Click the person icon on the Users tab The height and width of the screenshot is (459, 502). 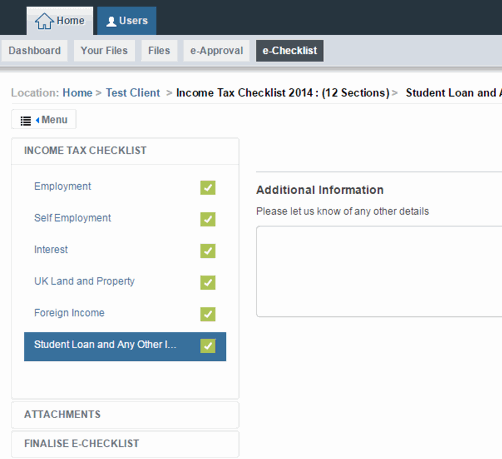(111, 22)
